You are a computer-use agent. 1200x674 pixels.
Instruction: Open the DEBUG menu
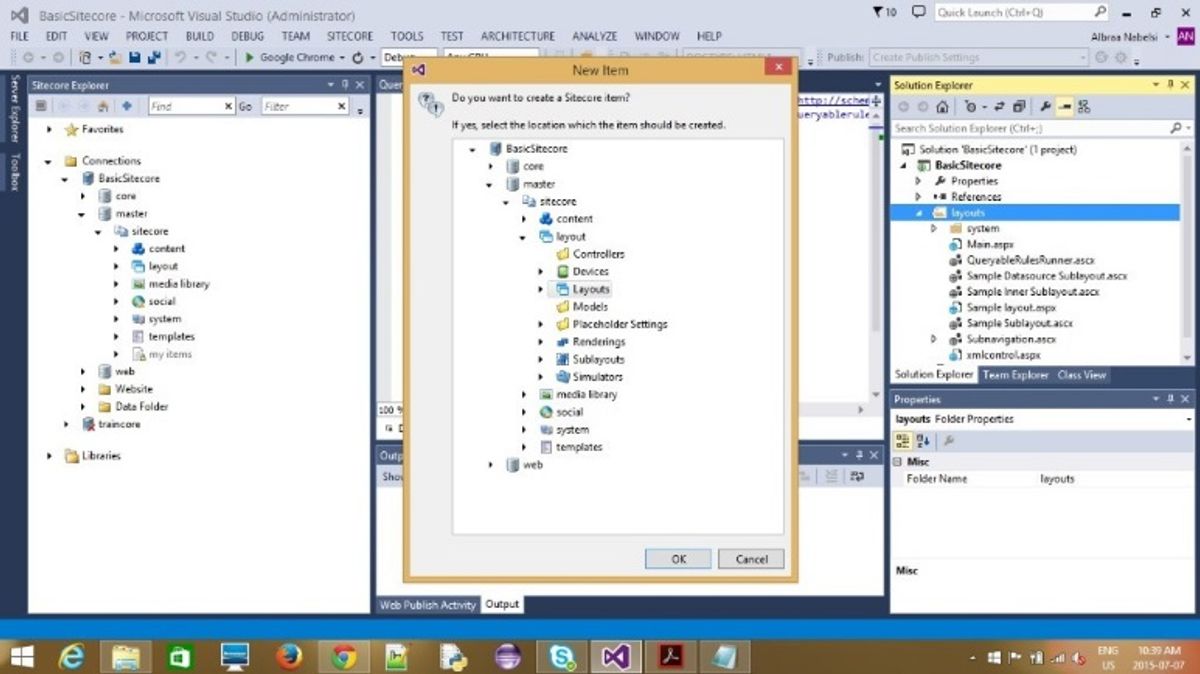[247, 36]
